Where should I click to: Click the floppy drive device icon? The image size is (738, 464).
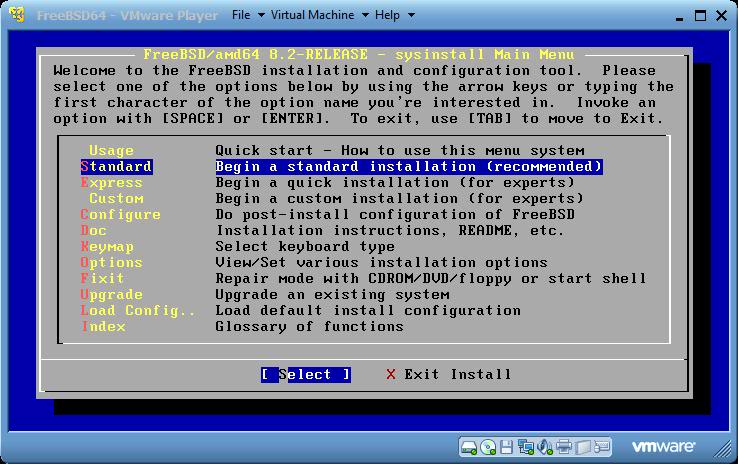[x=506, y=447]
